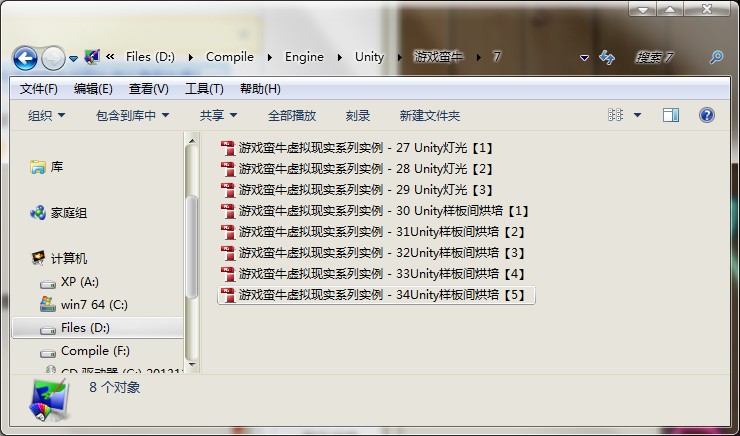Image resolution: width=740 pixels, height=436 pixels.
Task: Click the 库 libraries icon
Action: [38, 167]
